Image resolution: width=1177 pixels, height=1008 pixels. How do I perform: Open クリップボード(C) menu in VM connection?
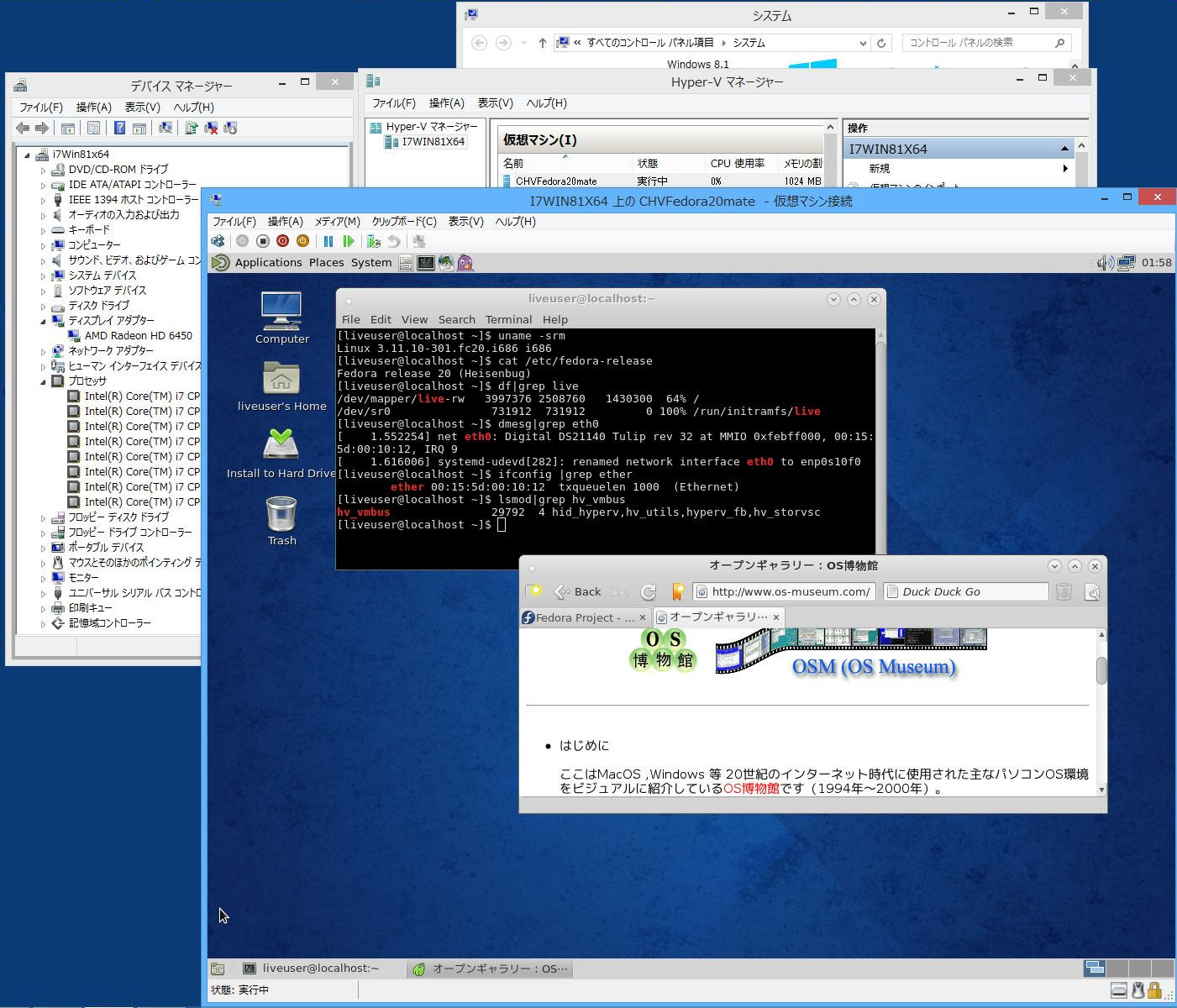click(404, 222)
